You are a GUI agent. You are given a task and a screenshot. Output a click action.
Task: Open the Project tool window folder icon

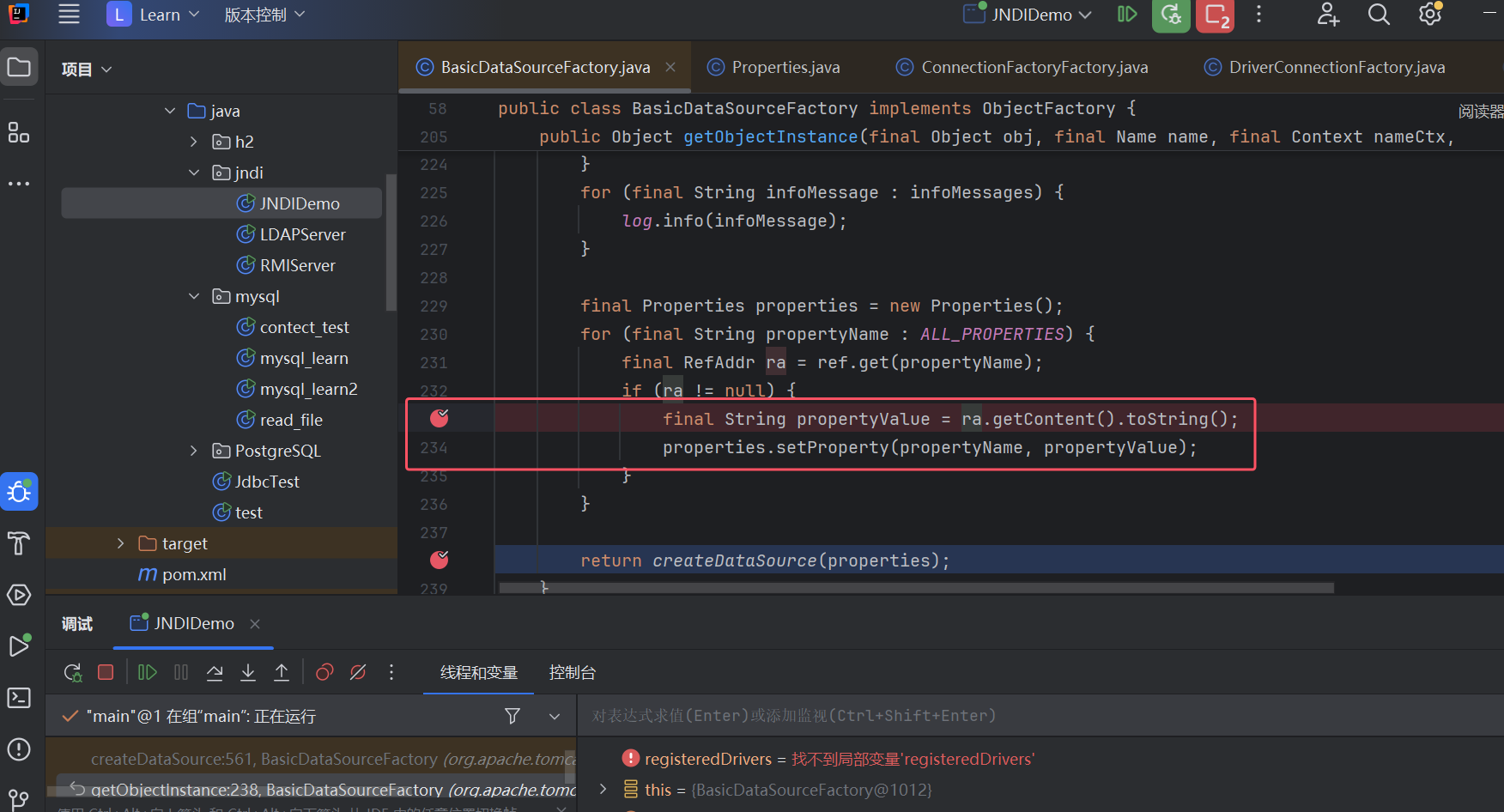(x=19, y=67)
